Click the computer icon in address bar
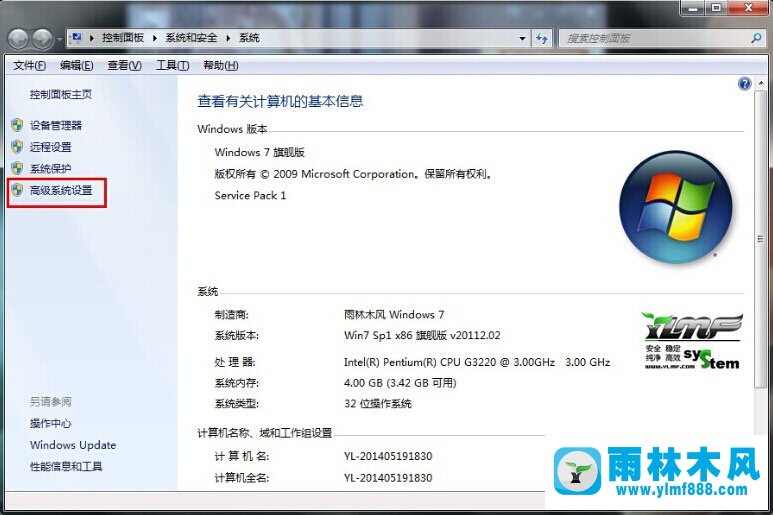Screen dimensions: 773x515 [76, 38]
